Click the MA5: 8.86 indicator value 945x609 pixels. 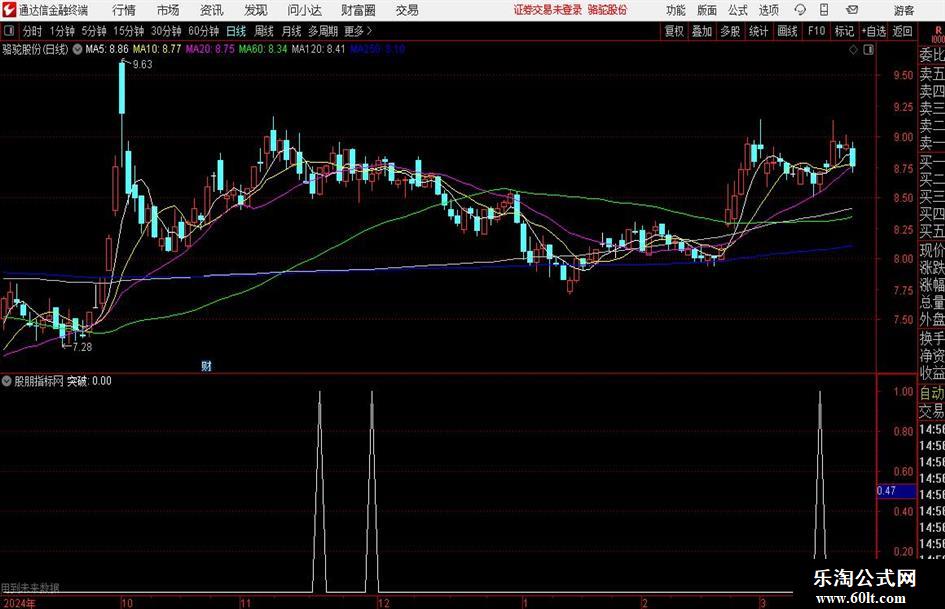coord(107,49)
